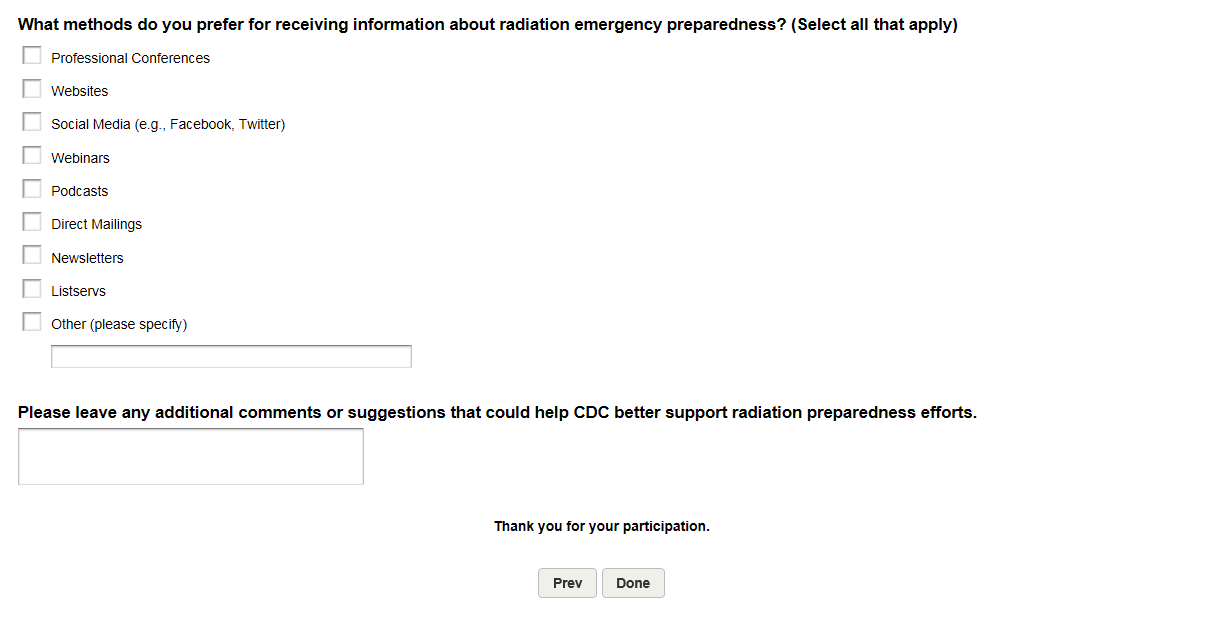The width and height of the screenshot is (1206, 627).
Task: Click the Other specify text field
Action: click(x=231, y=357)
